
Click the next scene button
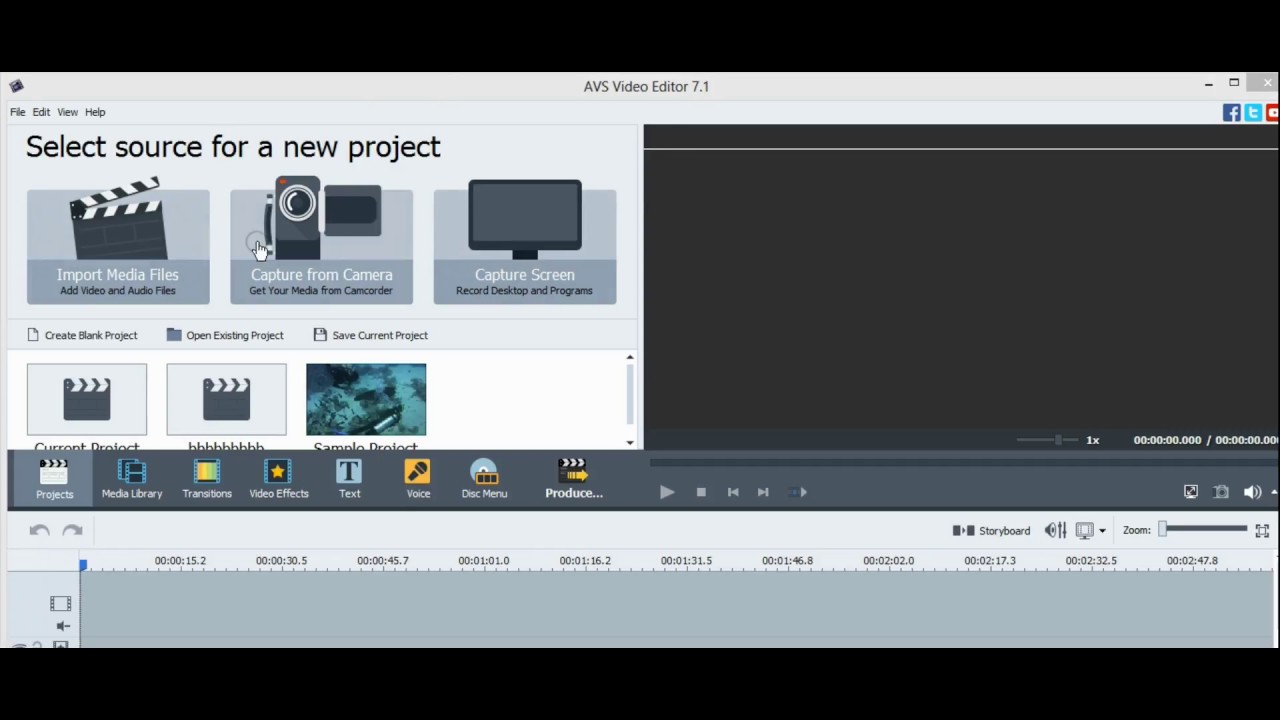pos(797,492)
